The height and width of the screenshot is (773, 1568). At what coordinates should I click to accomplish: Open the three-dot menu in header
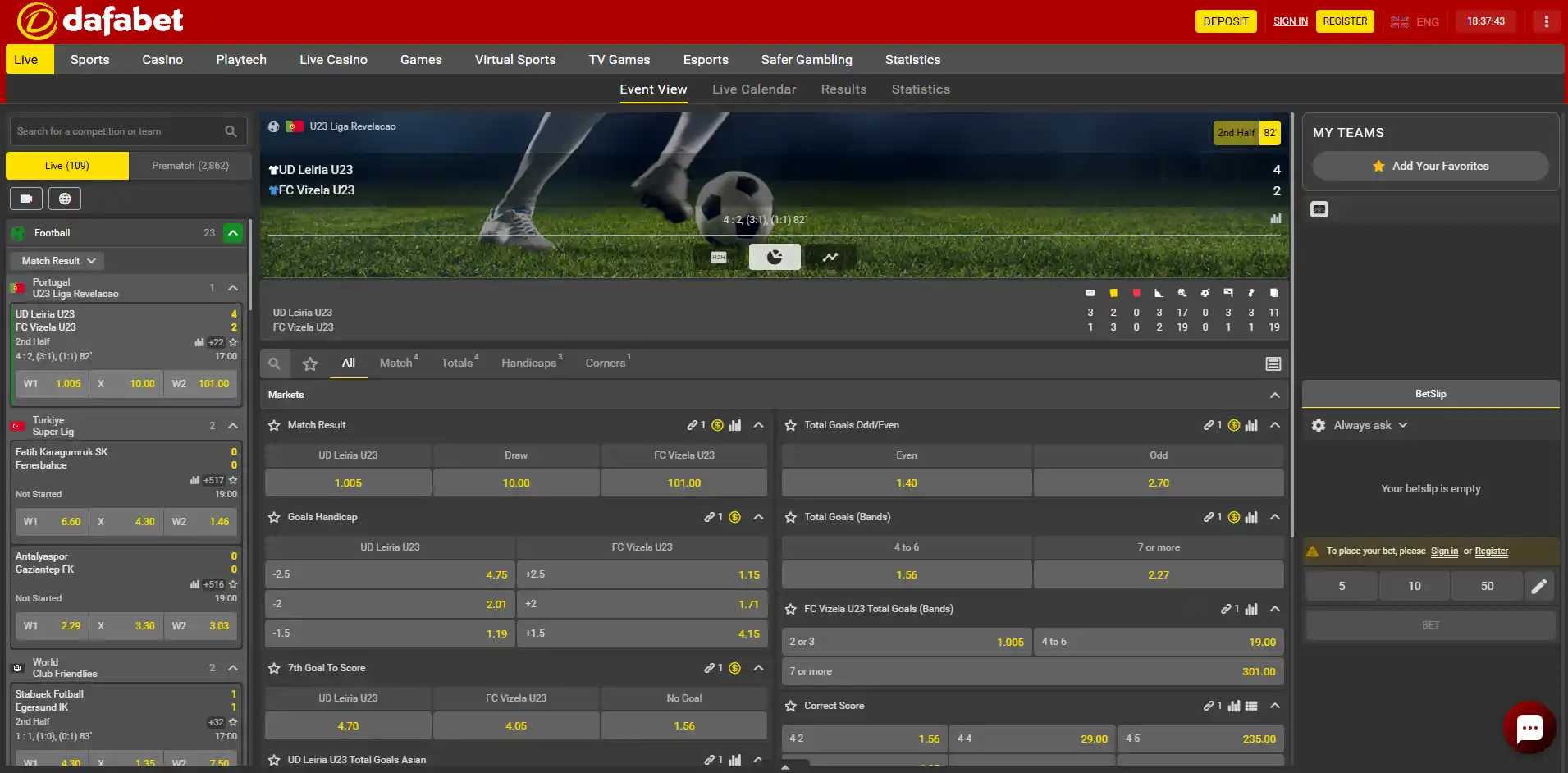tap(1547, 21)
